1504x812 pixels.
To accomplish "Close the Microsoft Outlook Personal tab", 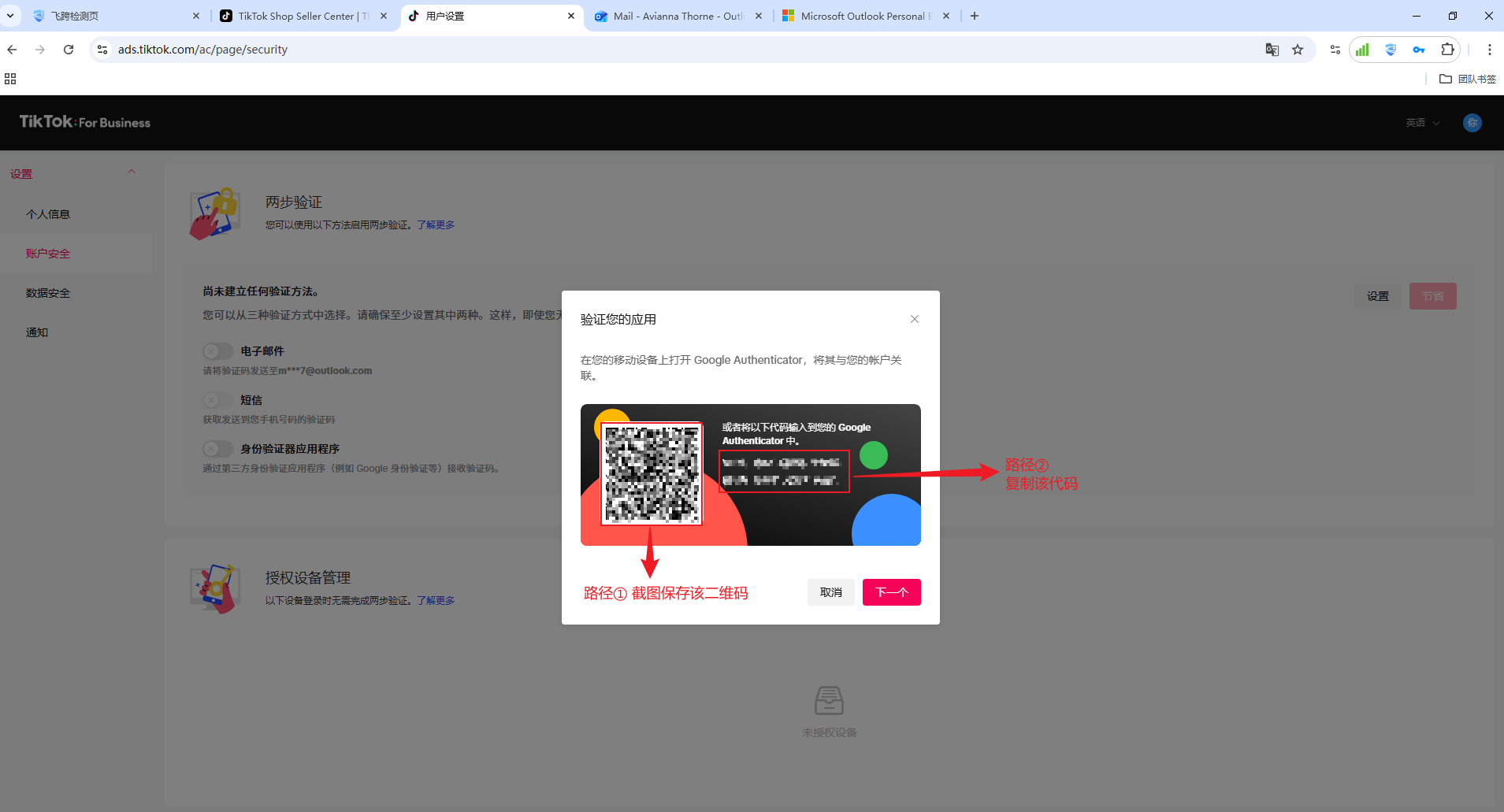I will click(946, 16).
